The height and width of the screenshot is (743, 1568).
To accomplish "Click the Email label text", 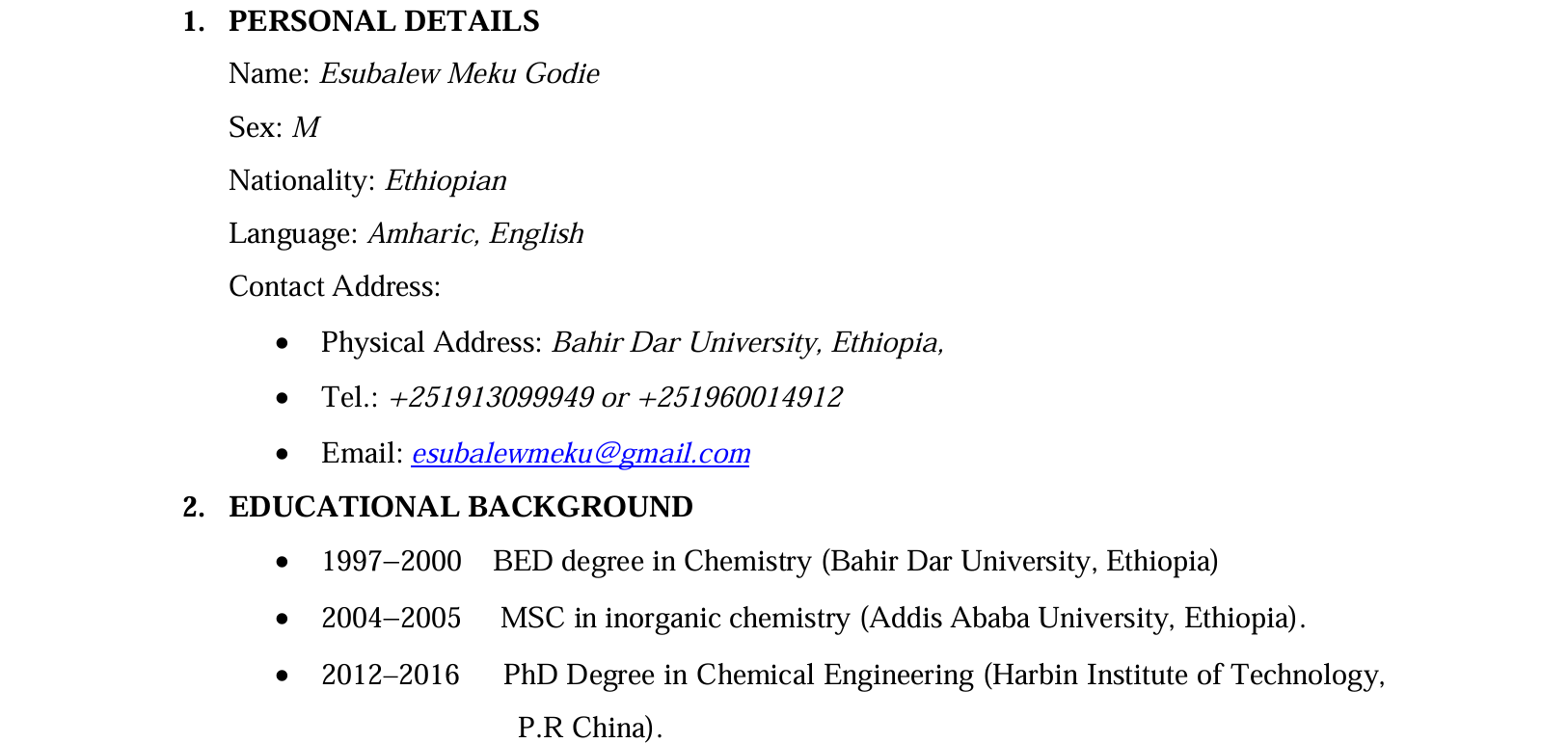I will 362,453.
